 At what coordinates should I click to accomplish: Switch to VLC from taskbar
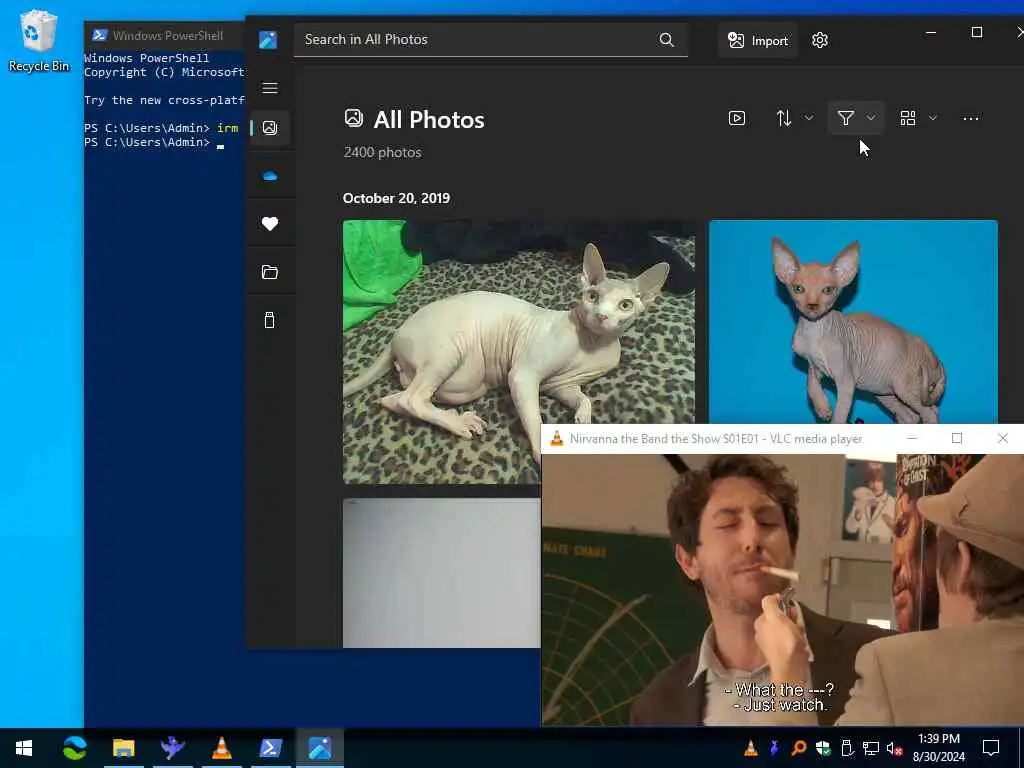coord(221,748)
